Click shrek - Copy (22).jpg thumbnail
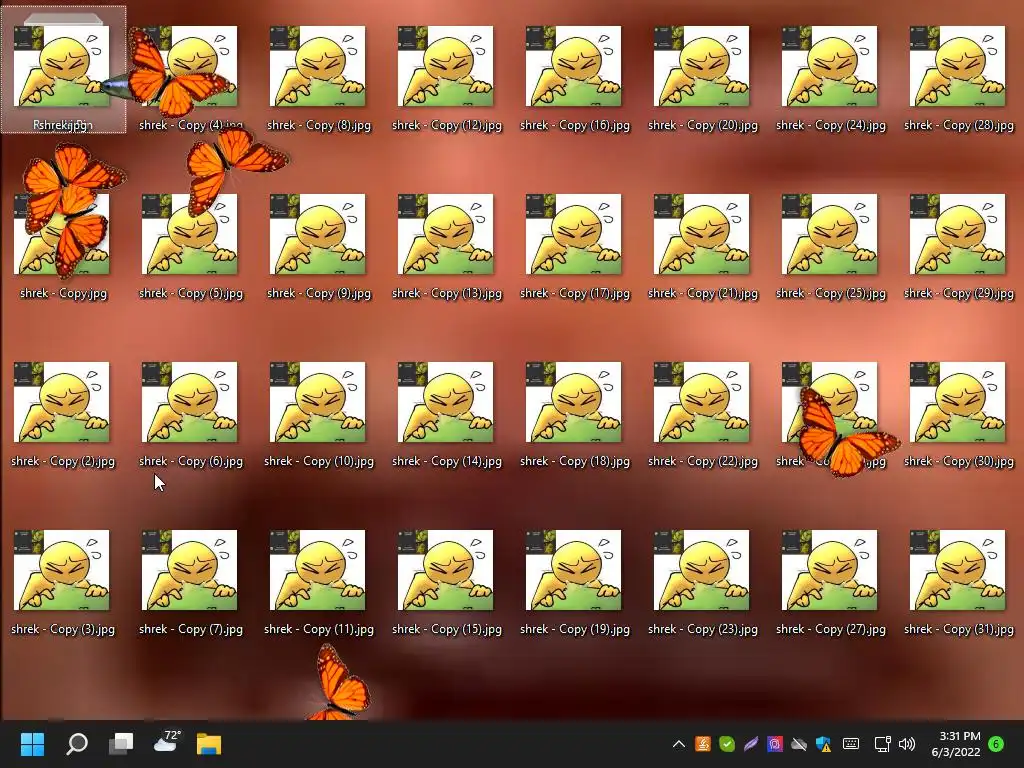Viewport: 1024px width, 768px height. [702, 402]
